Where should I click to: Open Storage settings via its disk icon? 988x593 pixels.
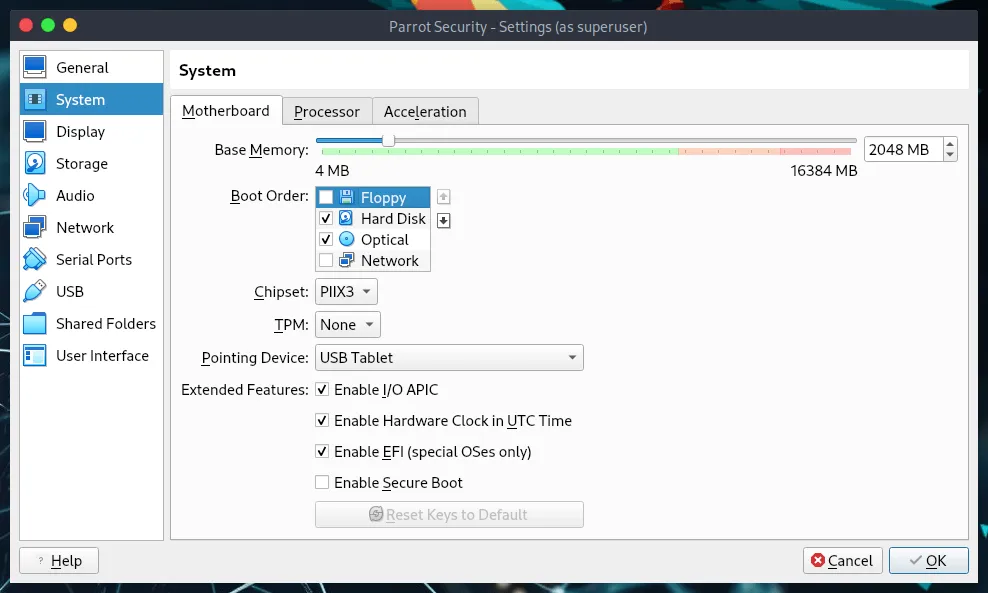click(x=35, y=163)
